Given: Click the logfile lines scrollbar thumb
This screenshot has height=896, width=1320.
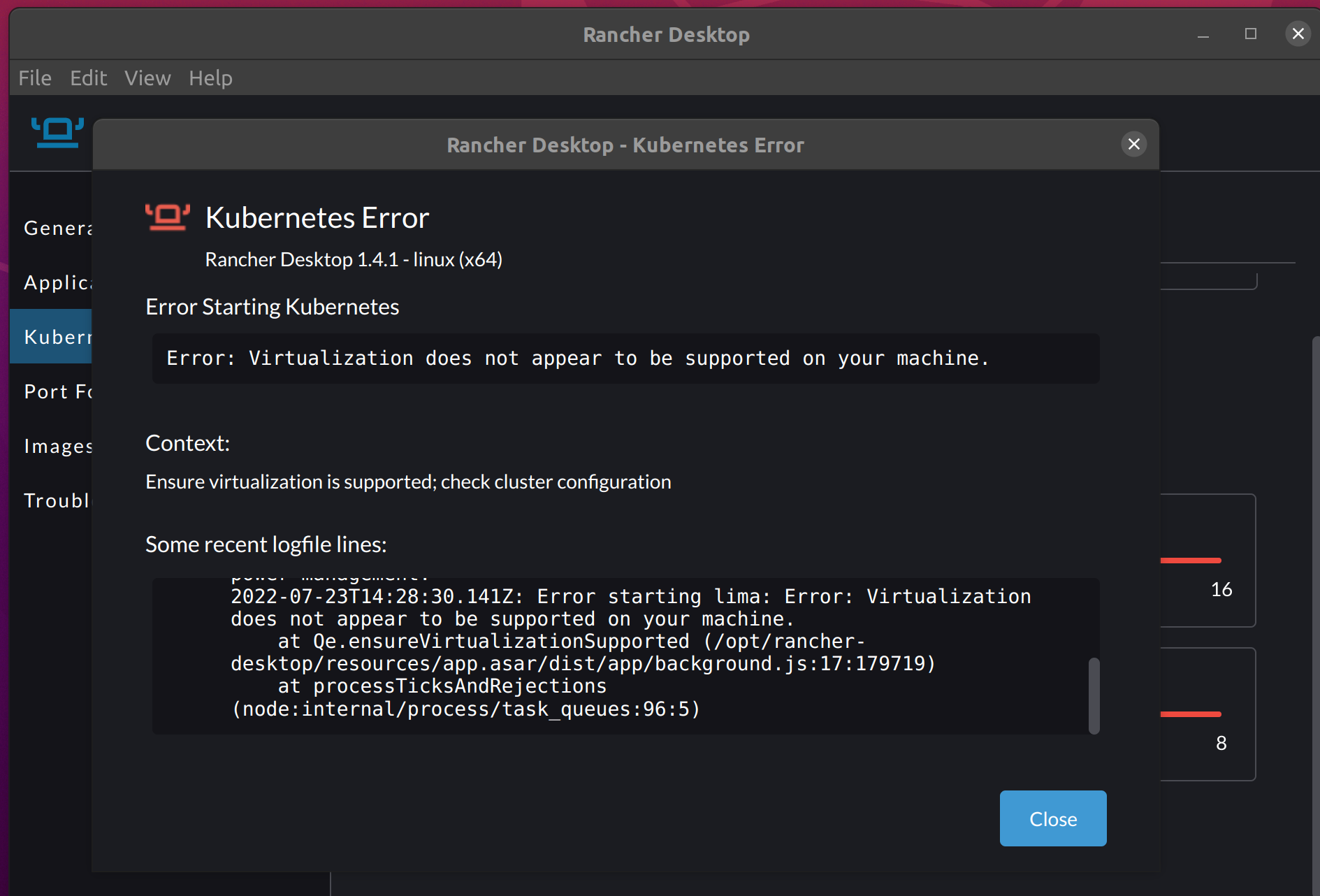Looking at the screenshot, I should click(1094, 695).
